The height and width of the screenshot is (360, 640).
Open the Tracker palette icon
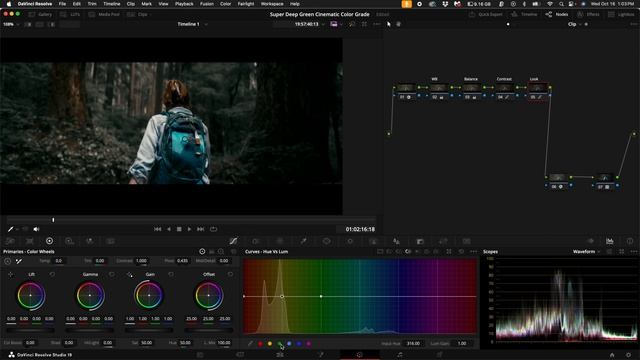(x=350, y=241)
